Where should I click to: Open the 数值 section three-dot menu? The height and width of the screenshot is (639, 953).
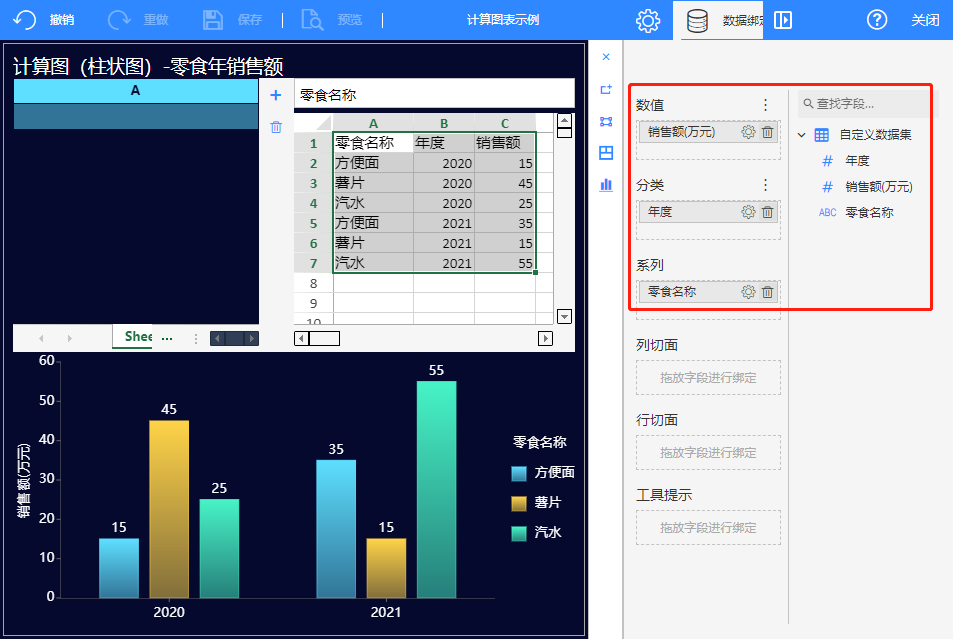(x=766, y=105)
